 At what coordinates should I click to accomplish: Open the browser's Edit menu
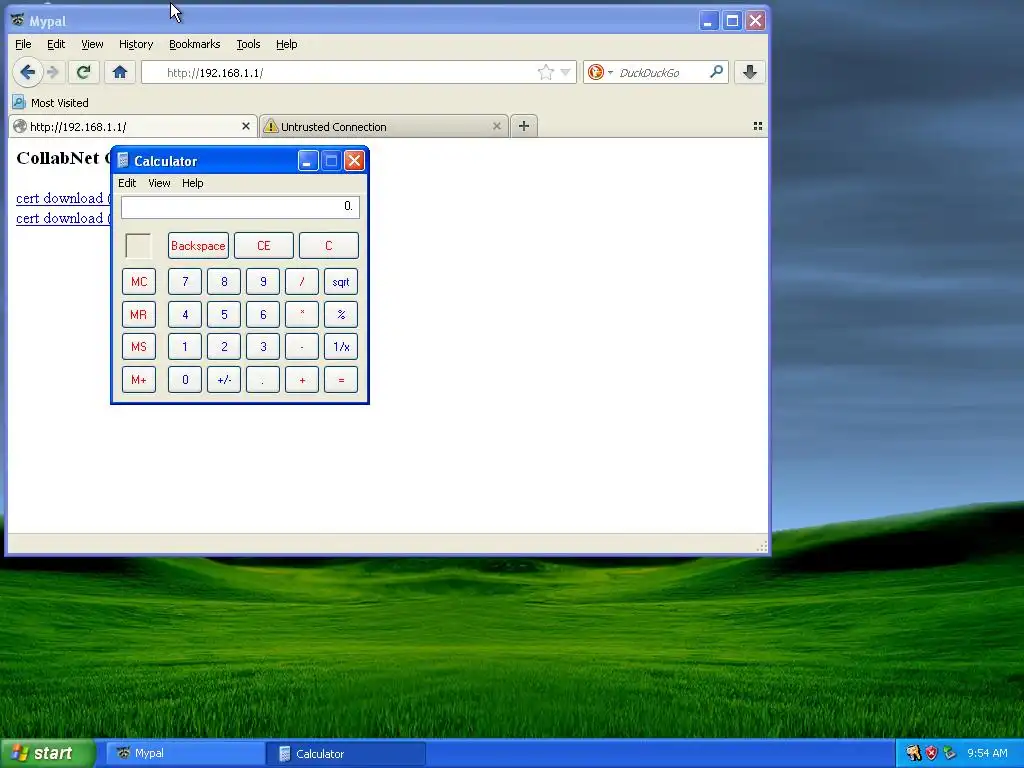pos(56,44)
